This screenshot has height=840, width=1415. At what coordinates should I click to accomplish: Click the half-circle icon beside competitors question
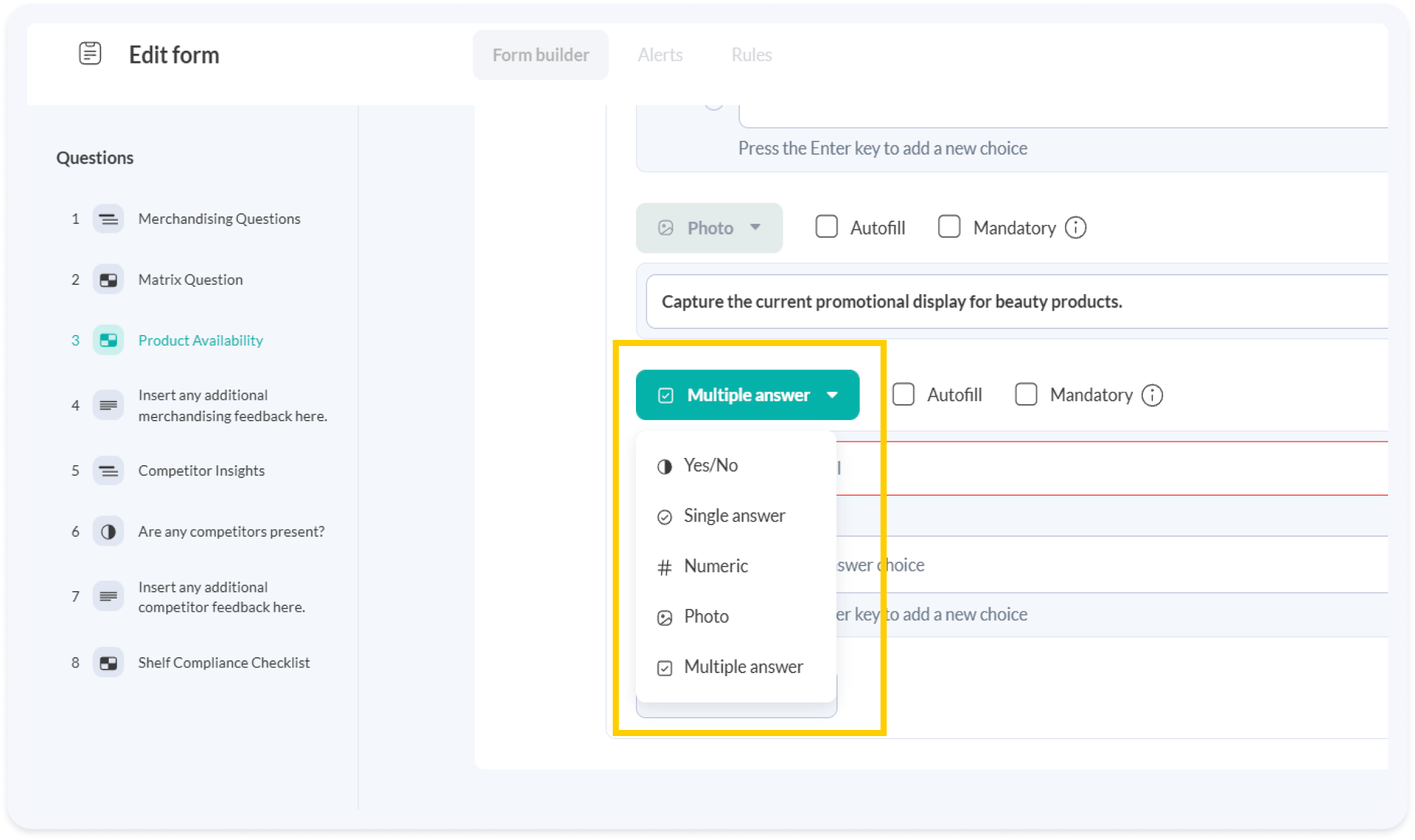(x=108, y=532)
